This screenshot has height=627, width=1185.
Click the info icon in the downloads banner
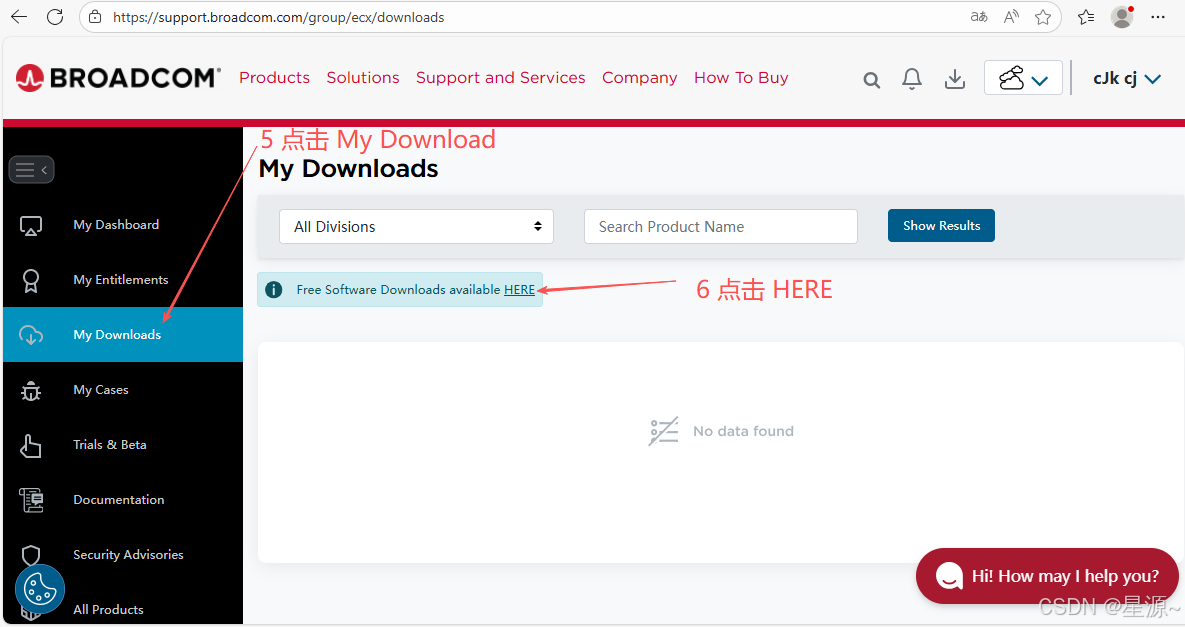pyautogui.click(x=274, y=289)
